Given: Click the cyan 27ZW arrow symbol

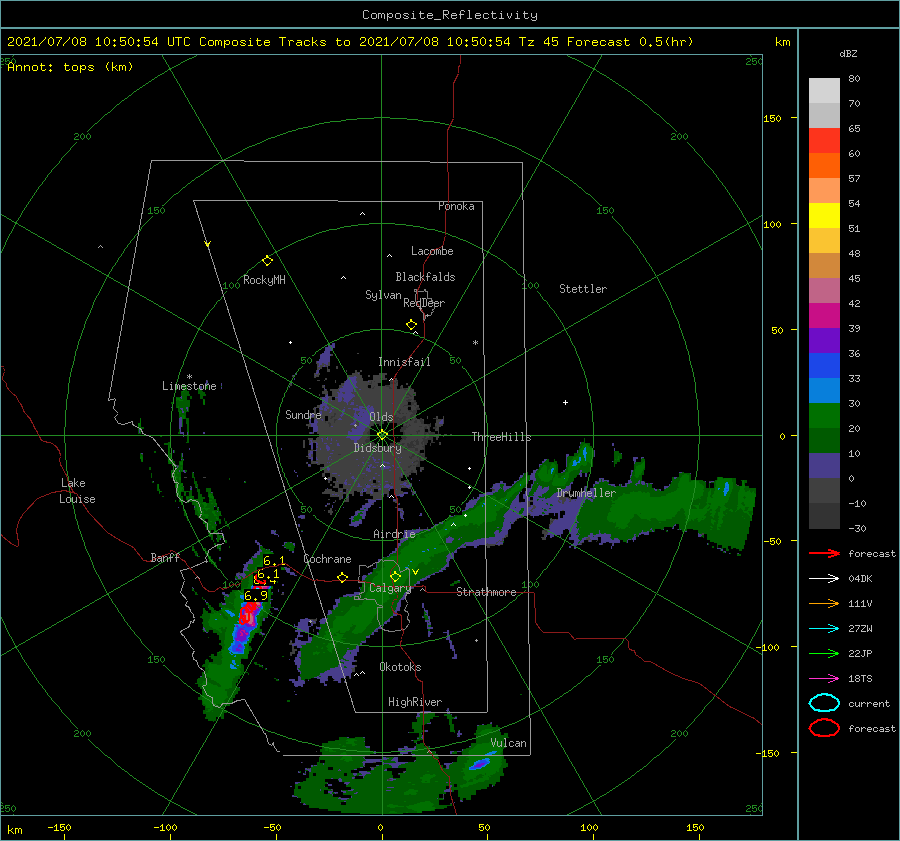Looking at the screenshot, I should [824, 629].
